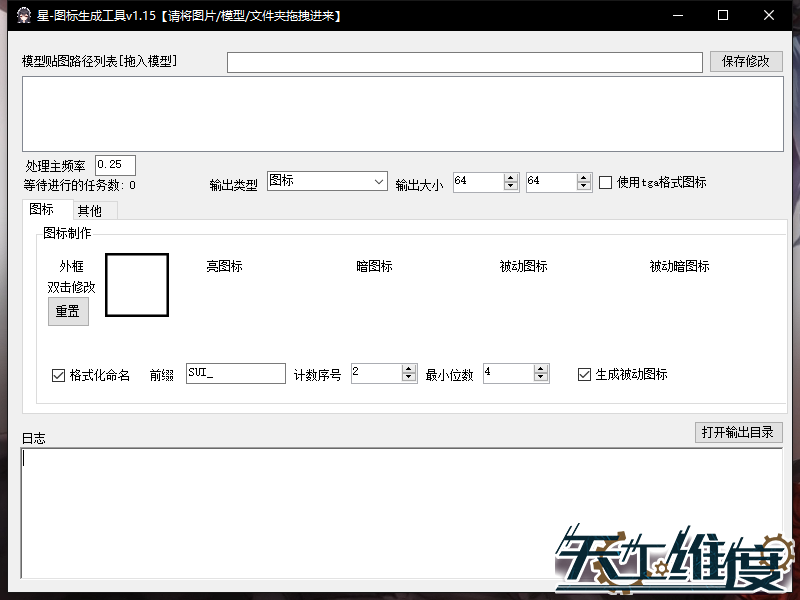800x600 pixels.
Task: Click the 处理主频率 value field
Action: (x=114, y=164)
